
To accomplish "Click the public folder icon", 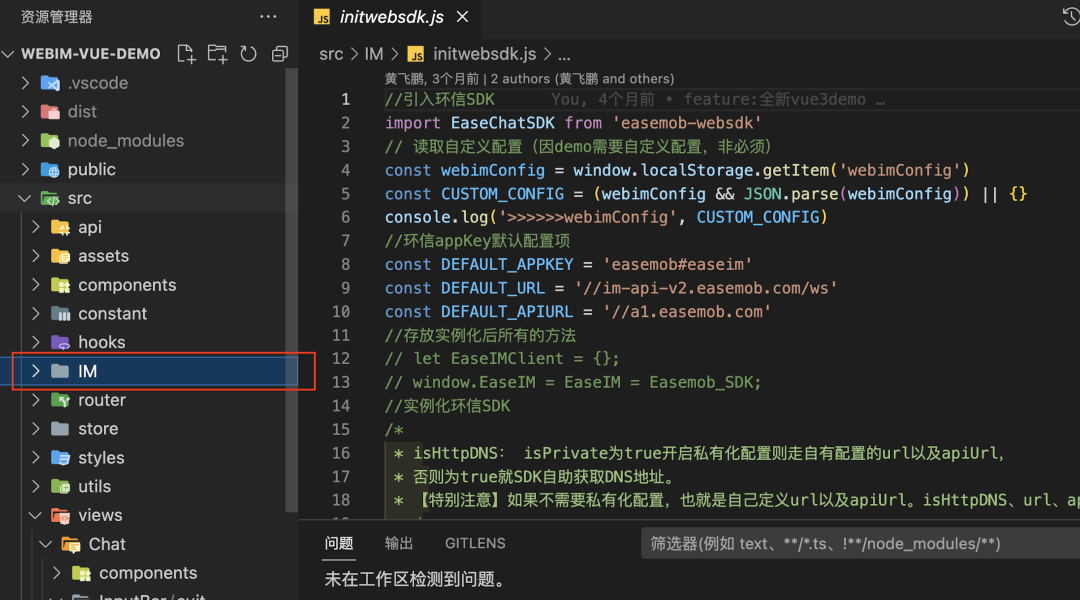I will 50,169.
